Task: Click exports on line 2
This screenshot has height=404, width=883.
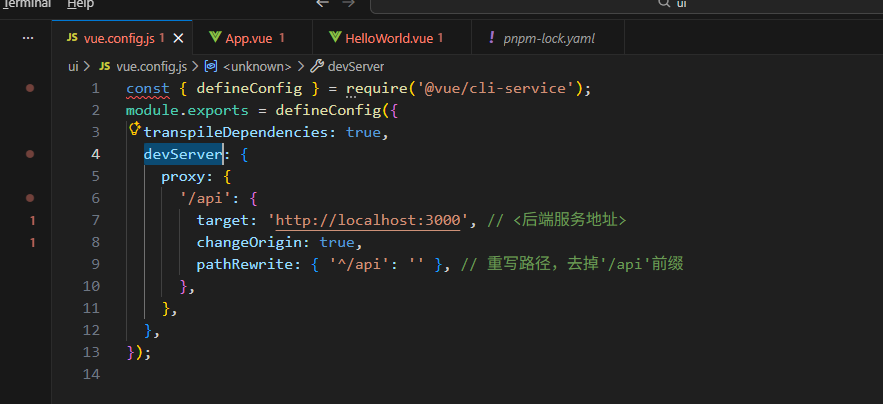Action: [x=218, y=110]
